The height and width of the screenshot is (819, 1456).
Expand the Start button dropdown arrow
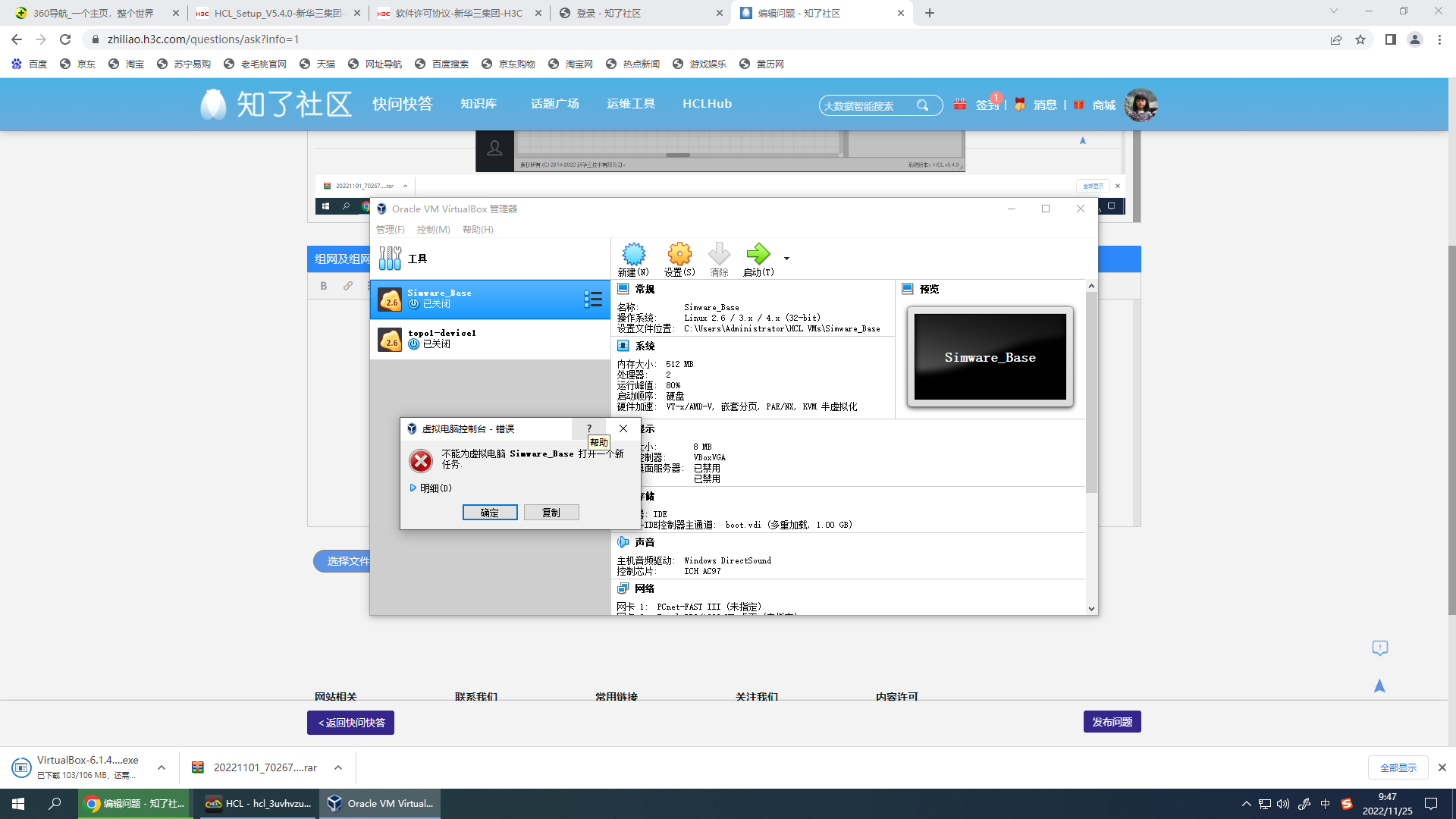pos(786,259)
